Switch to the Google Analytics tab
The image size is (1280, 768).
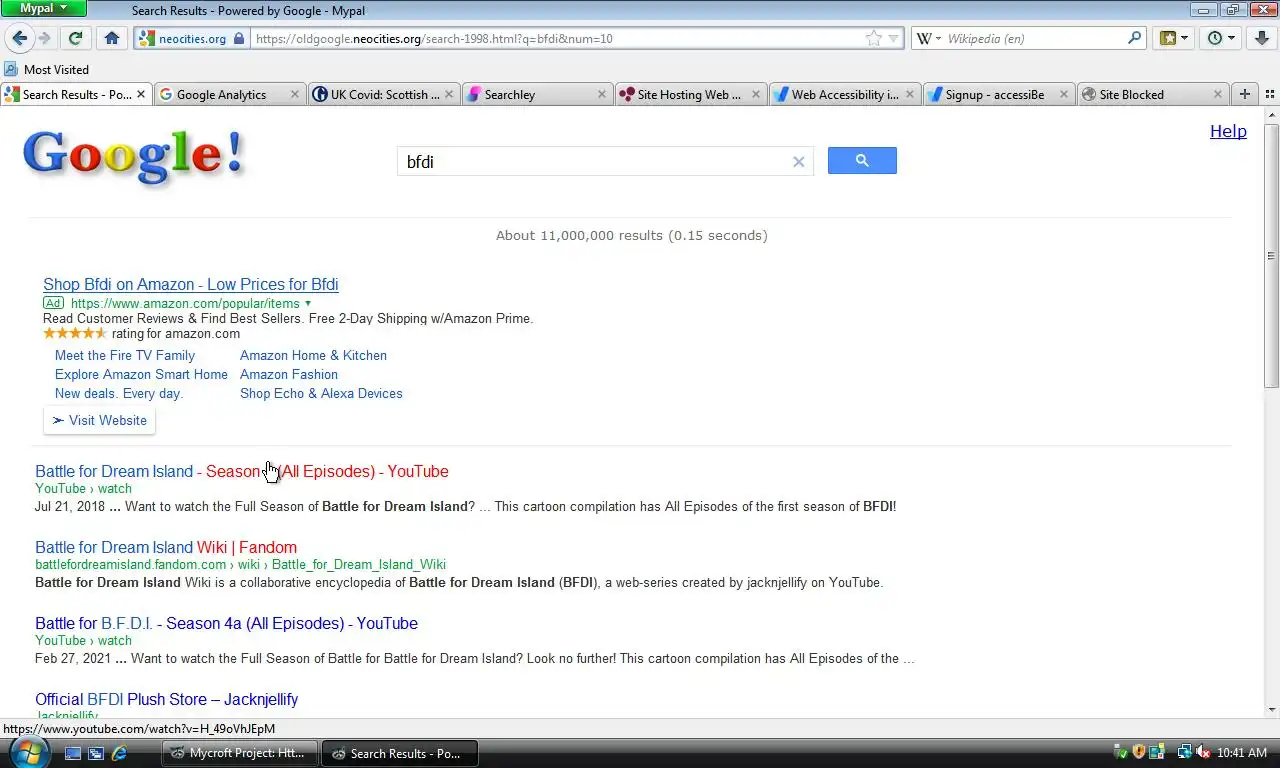221,94
